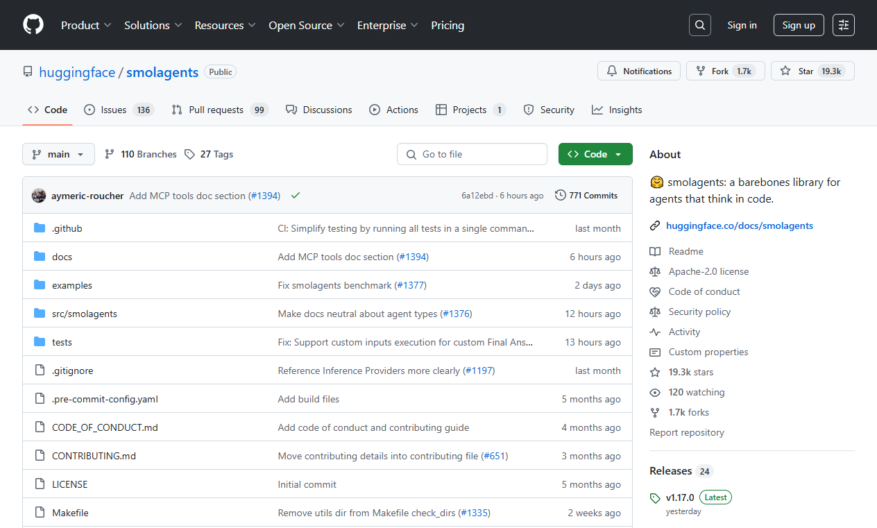Click the docs folder icon

pyautogui.click(x=39, y=256)
